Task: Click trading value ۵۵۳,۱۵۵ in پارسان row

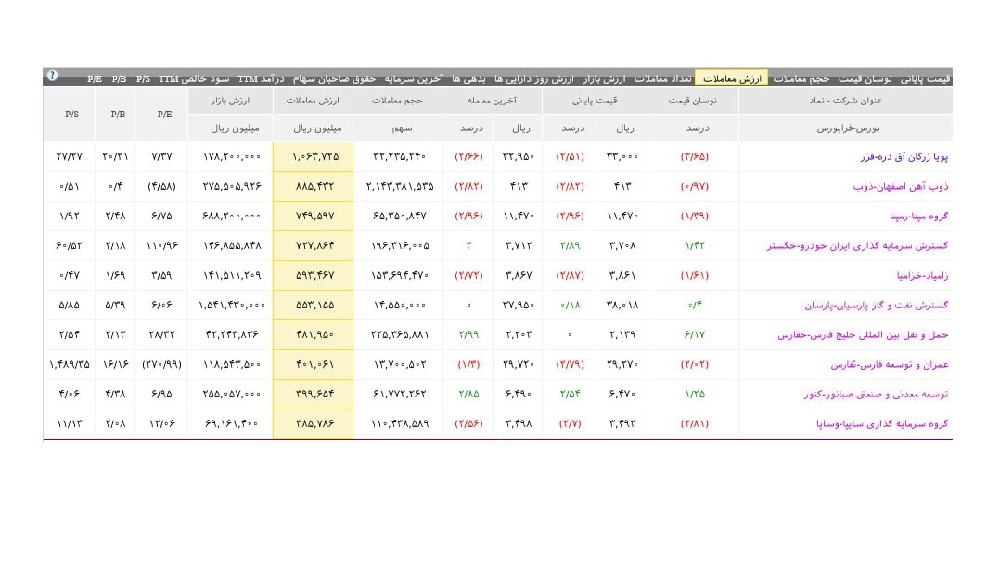Action: [x=315, y=305]
